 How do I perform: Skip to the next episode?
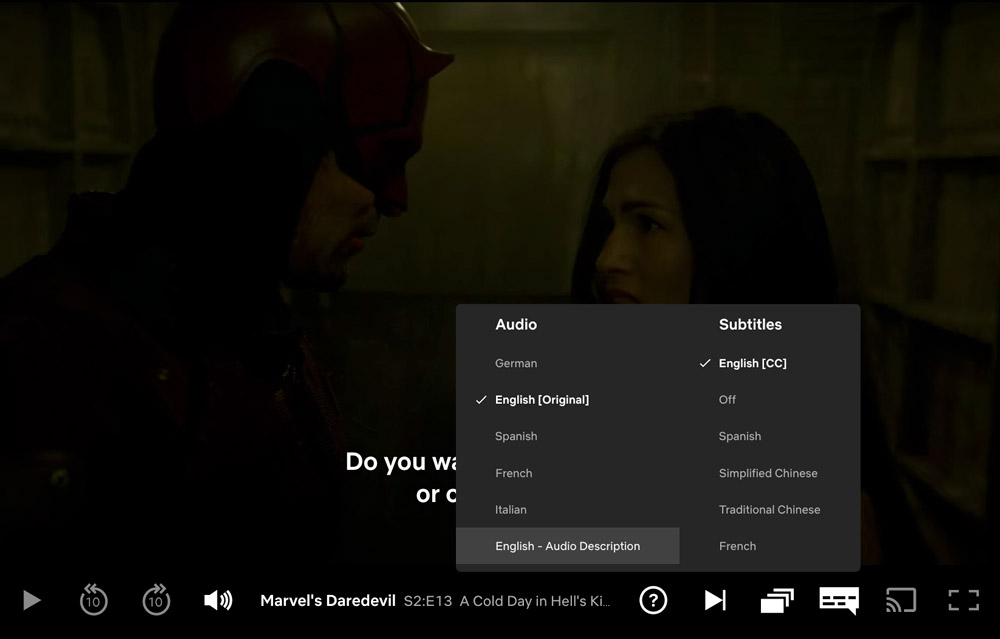(x=715, y=600)
